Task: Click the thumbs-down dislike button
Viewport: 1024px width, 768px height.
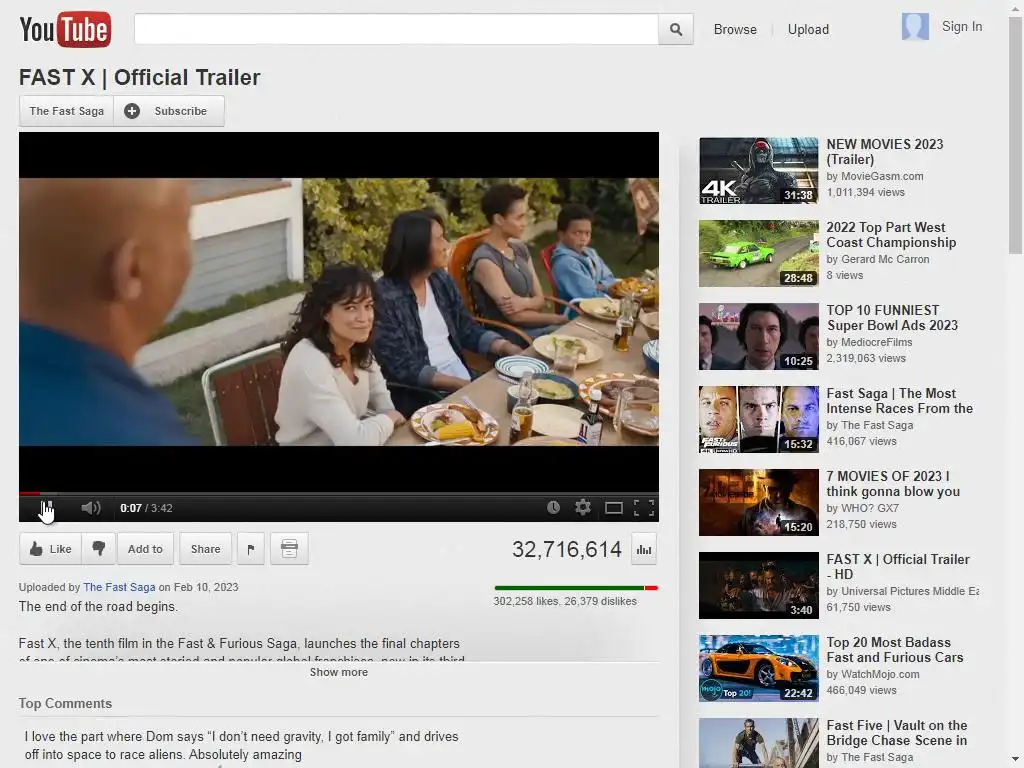Action: pos(99,549)
